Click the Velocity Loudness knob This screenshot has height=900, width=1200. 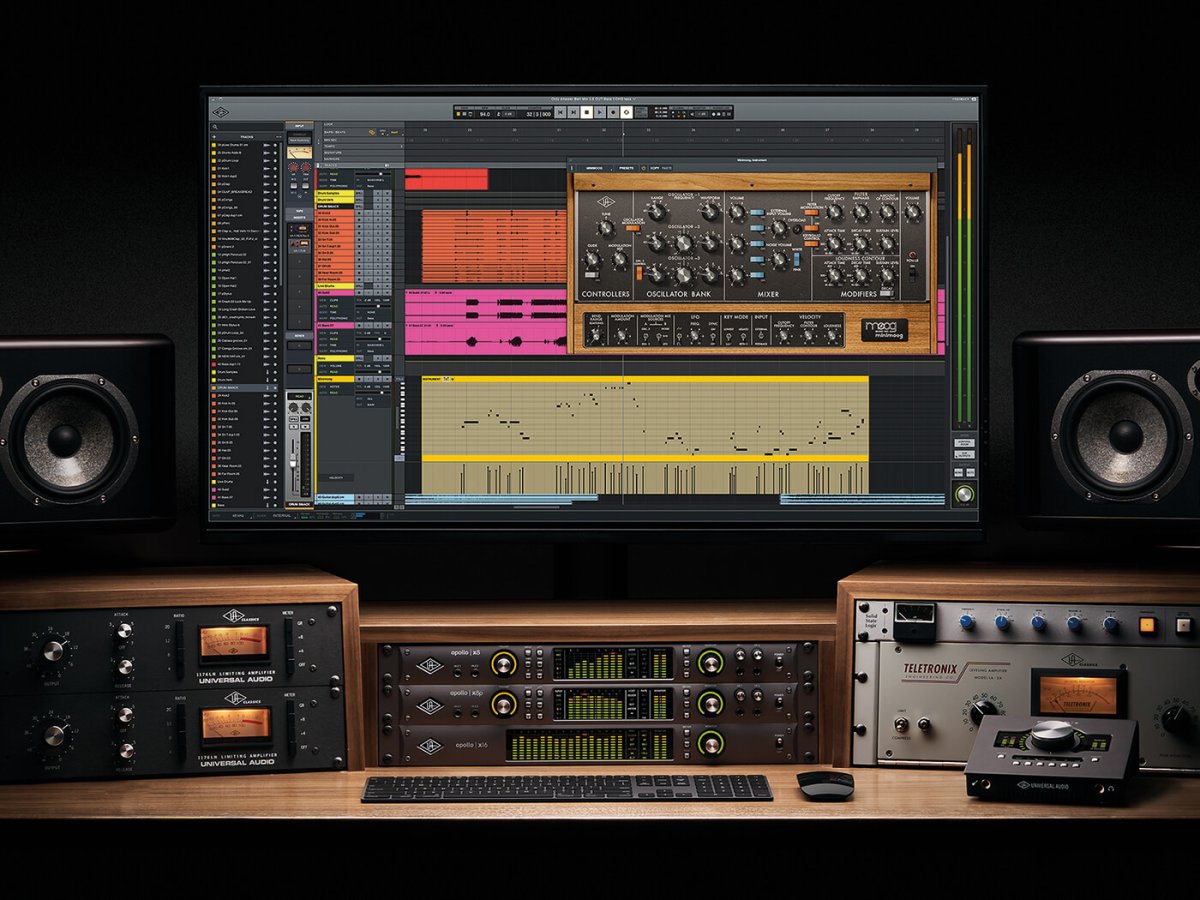tap(831, 335)
